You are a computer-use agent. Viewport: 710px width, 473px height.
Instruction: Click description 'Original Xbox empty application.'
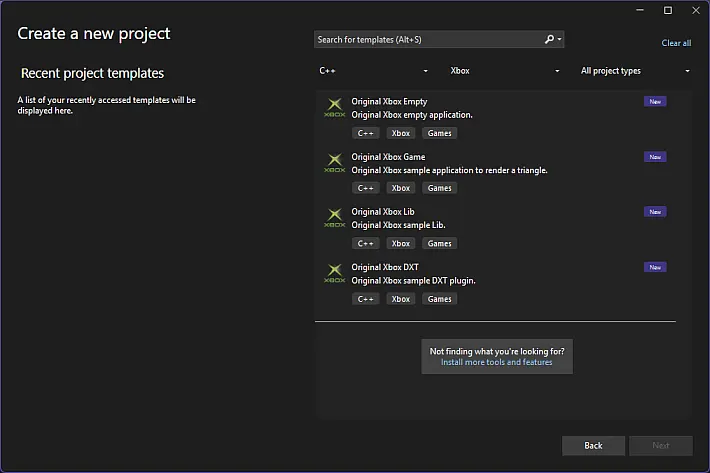(x=412, y=115)
